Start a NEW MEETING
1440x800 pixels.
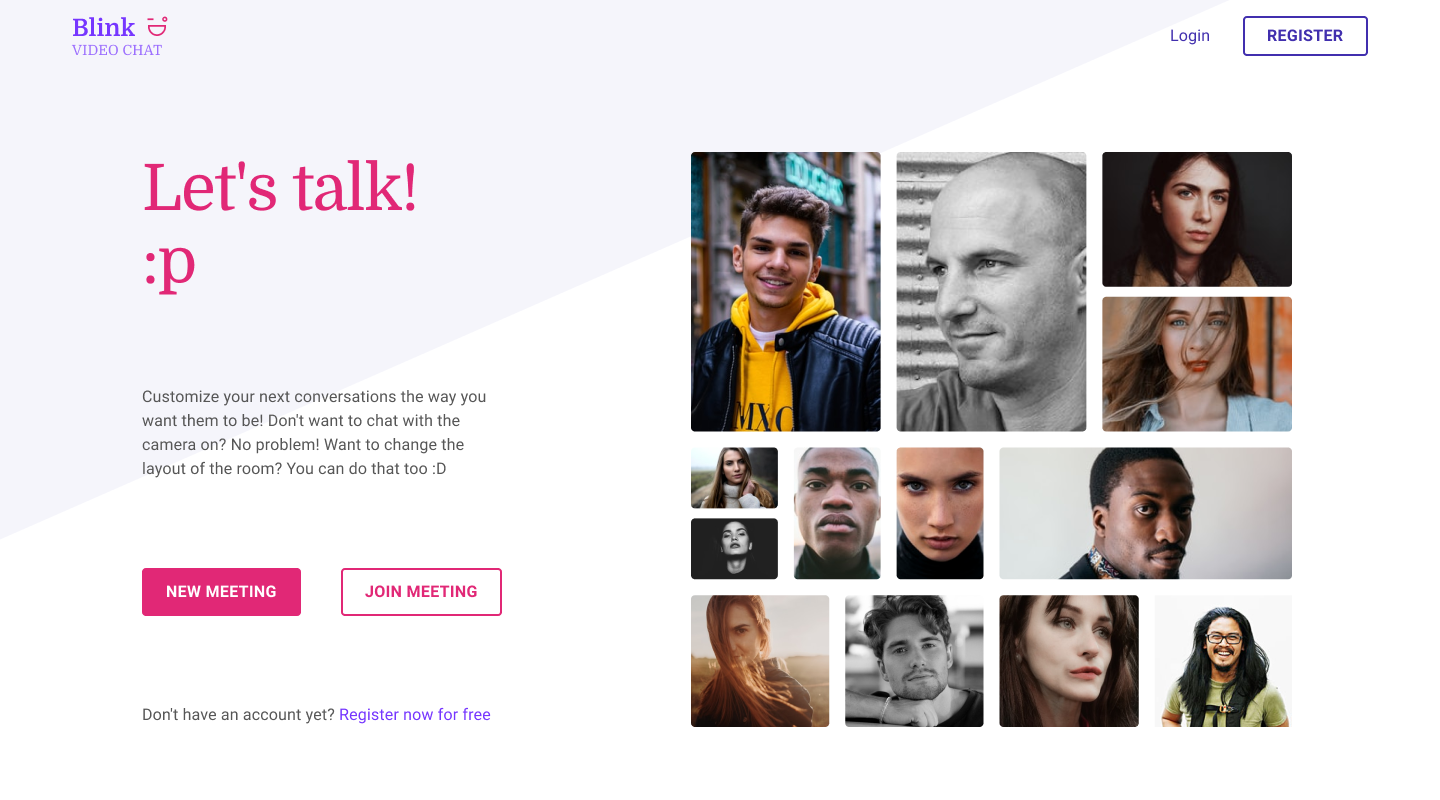pos(221,592)
